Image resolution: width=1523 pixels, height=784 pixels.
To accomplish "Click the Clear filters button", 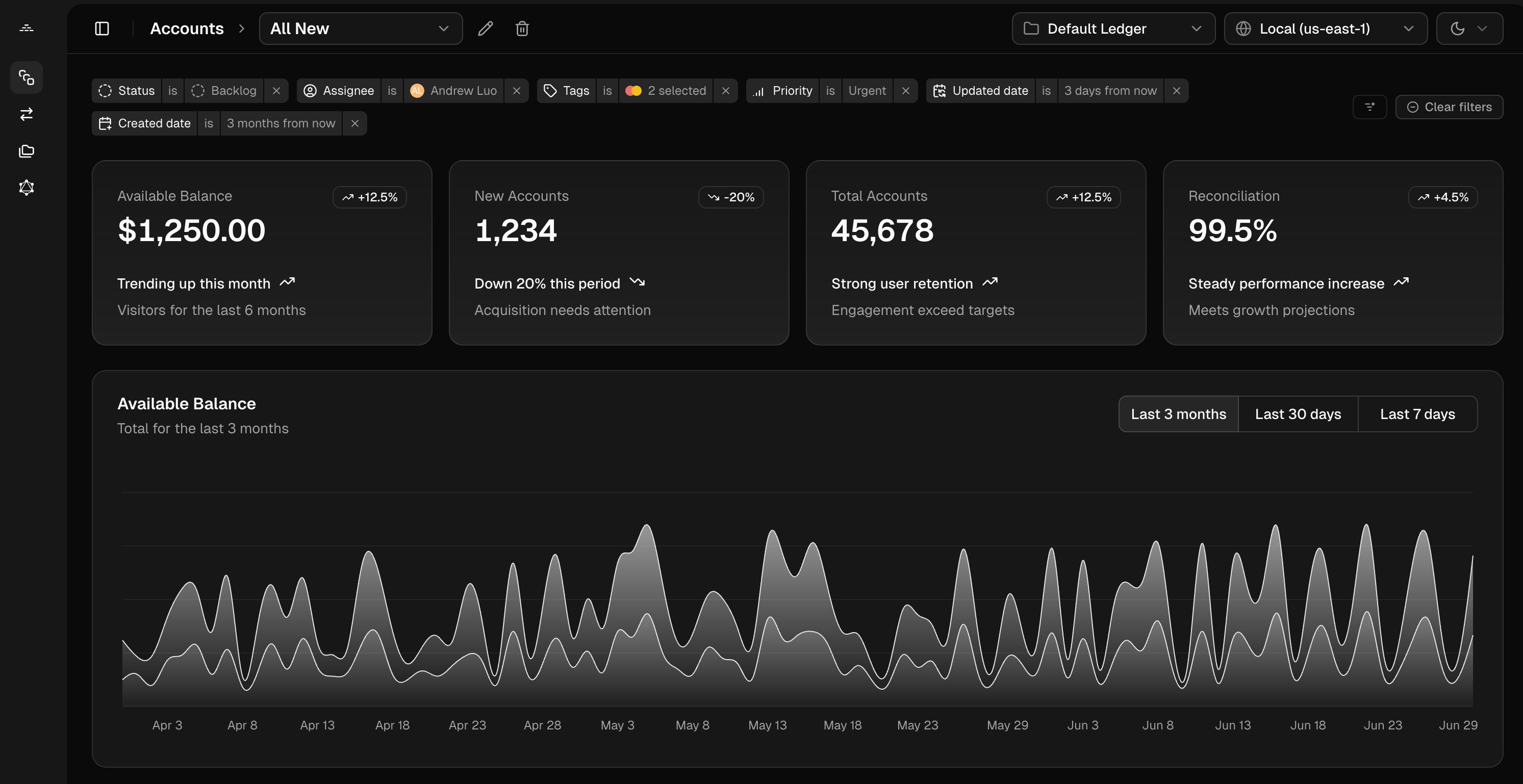I will point(1449,107).
